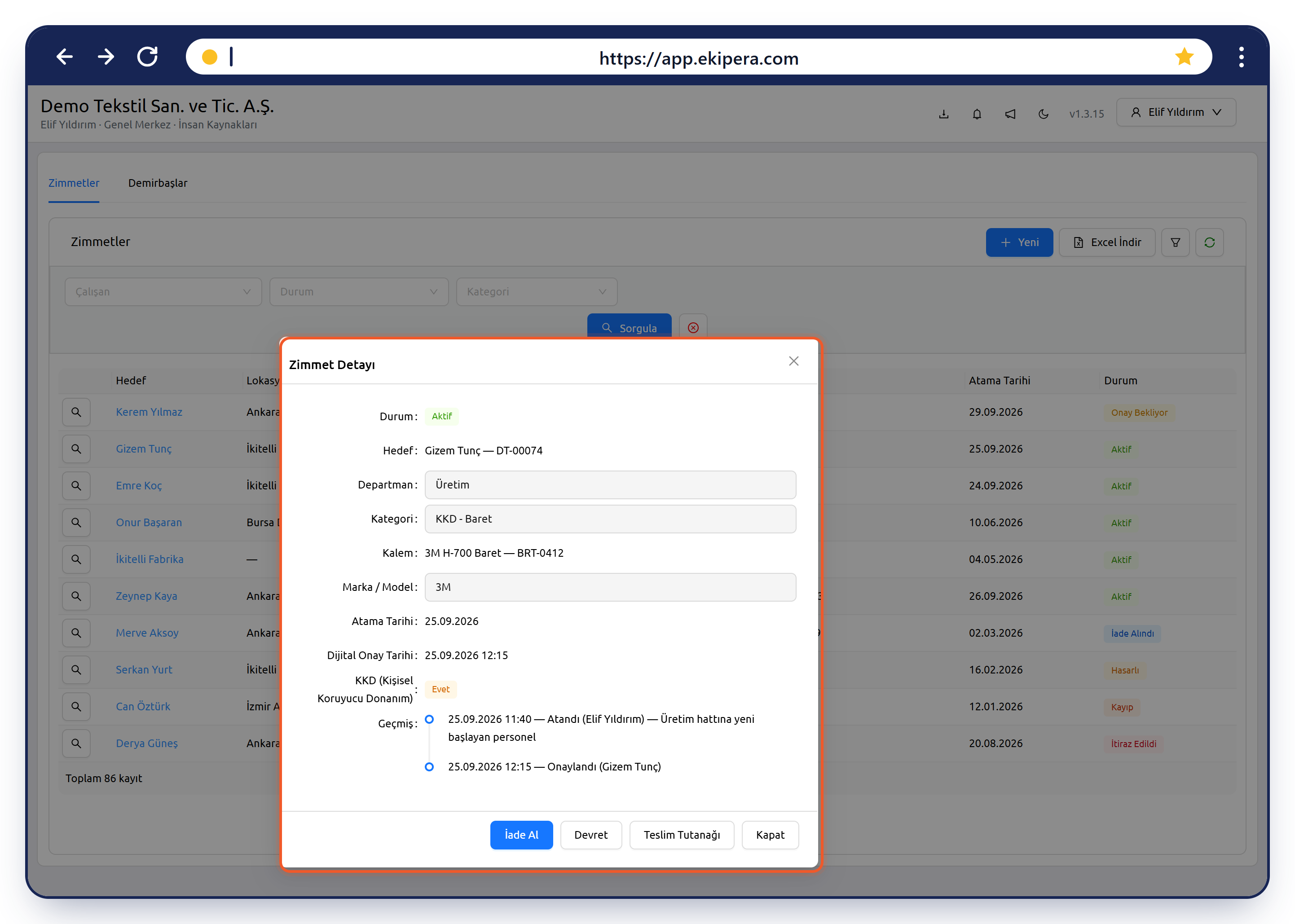Open detail magnifier for Kerem Yılmaz row
This screenshot has width=1295, height=924.
tap(76, 412)
